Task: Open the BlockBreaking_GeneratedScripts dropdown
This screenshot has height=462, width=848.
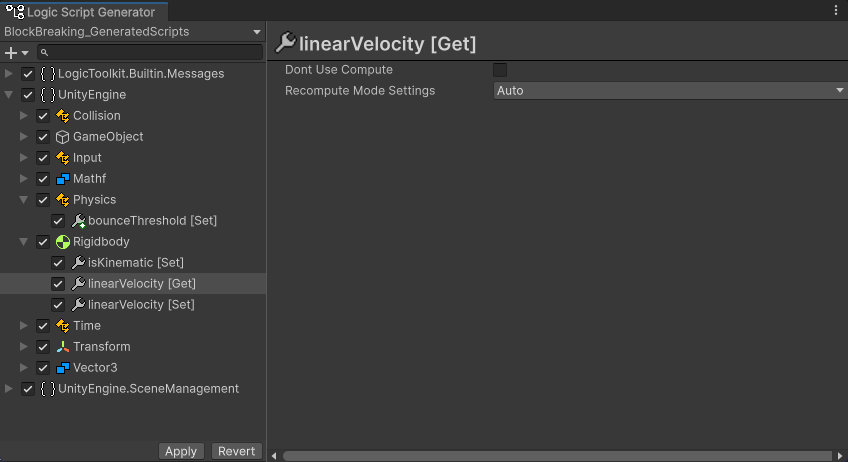Action: [132, 32]
